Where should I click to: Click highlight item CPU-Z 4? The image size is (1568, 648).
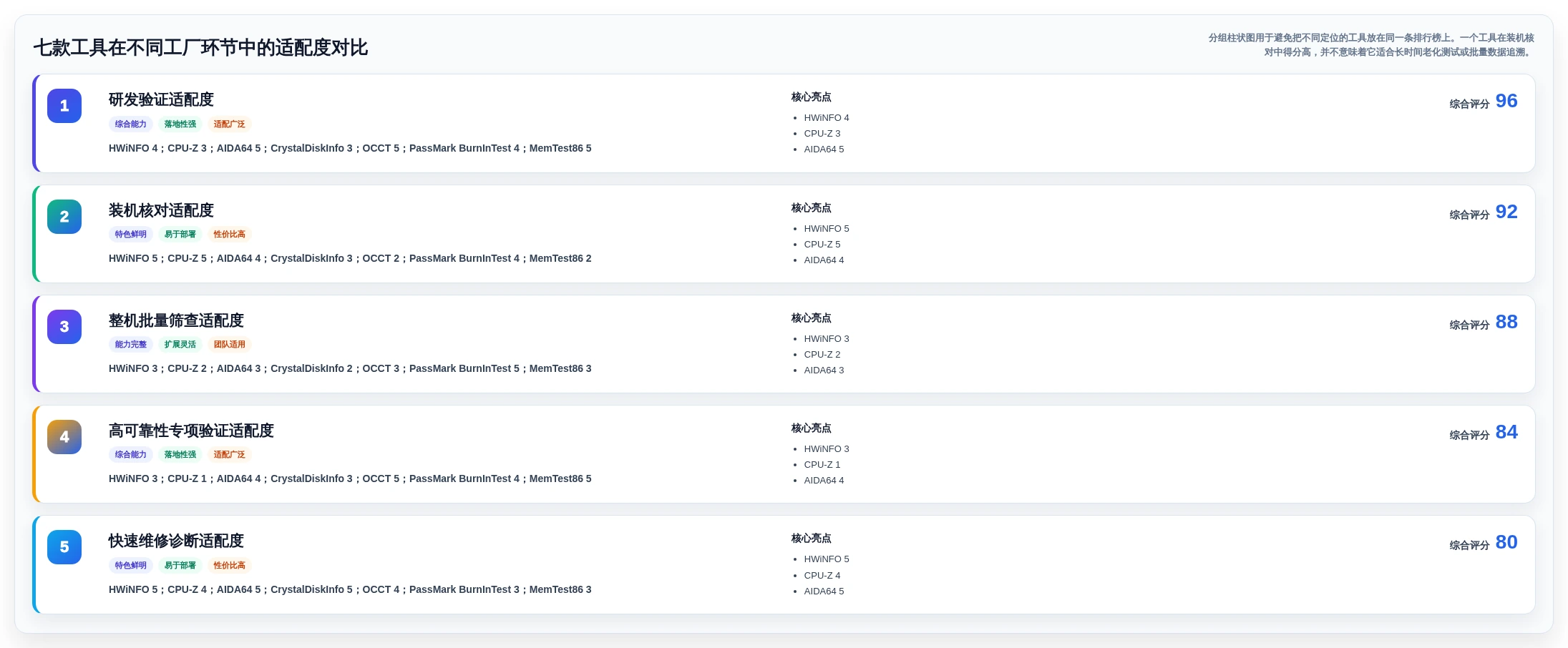point(822,576)
